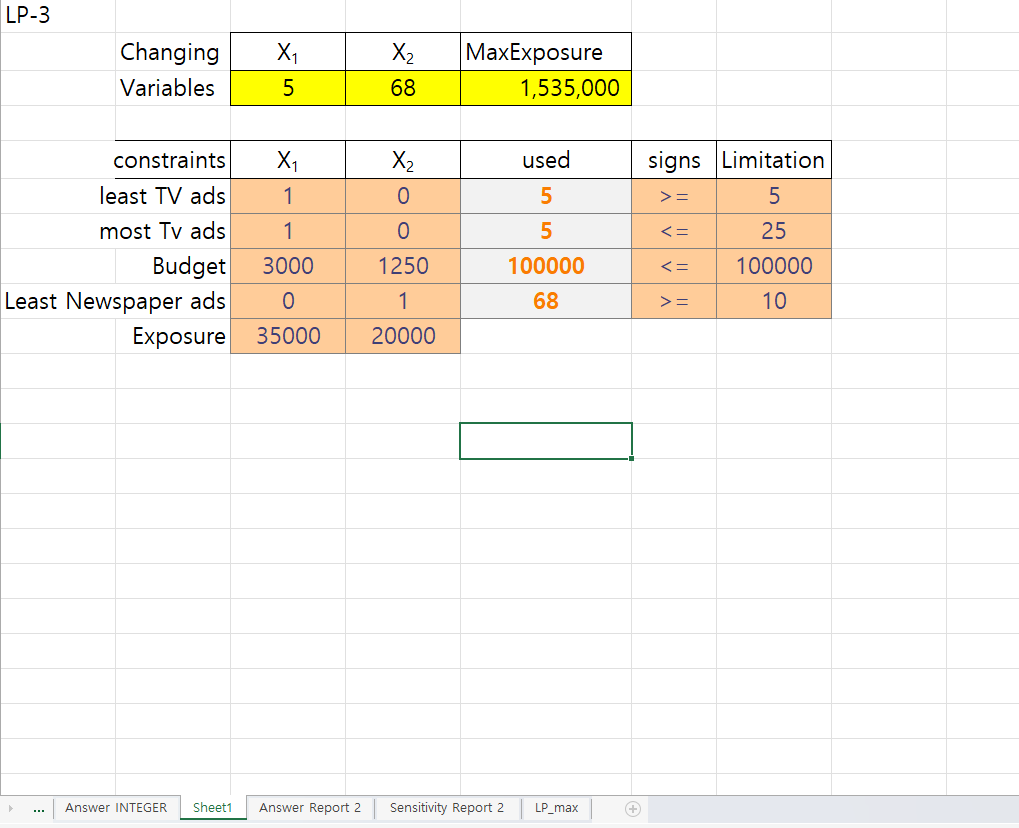
Task: Click the MaxExposure value 1,535,000
Action: click(545, 88)
